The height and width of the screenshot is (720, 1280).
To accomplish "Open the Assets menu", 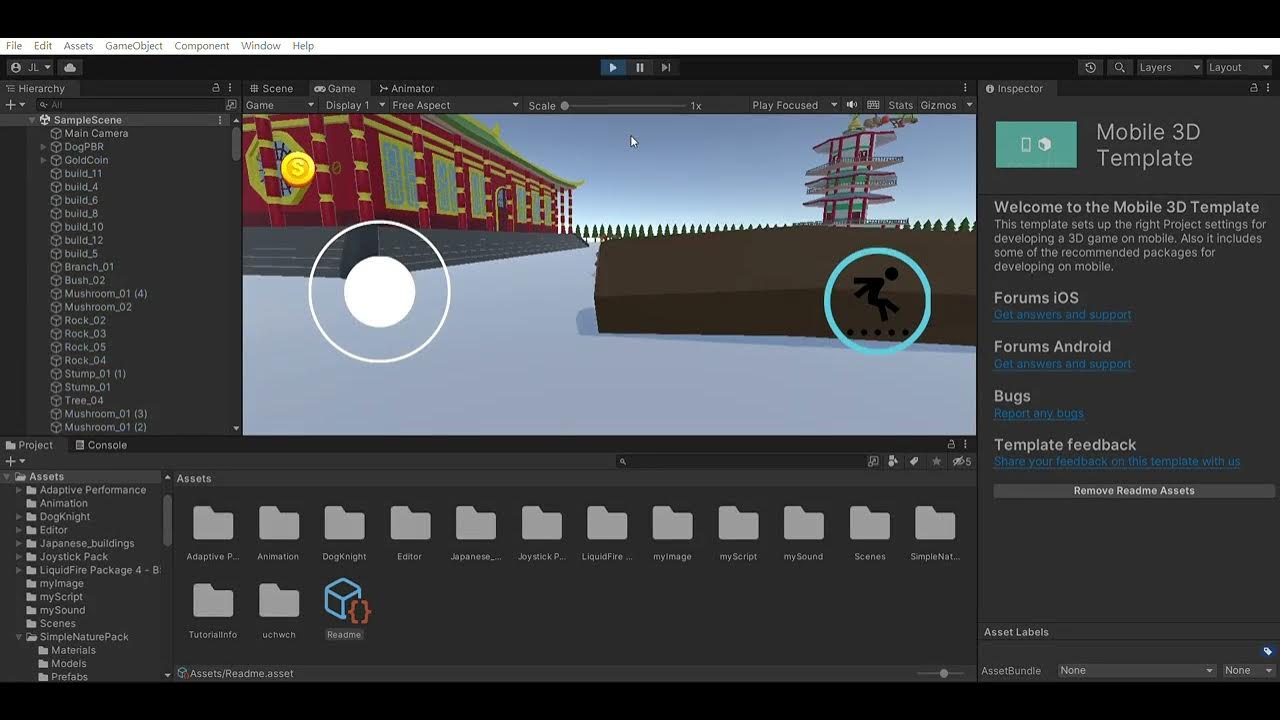I will pos(78,46).
